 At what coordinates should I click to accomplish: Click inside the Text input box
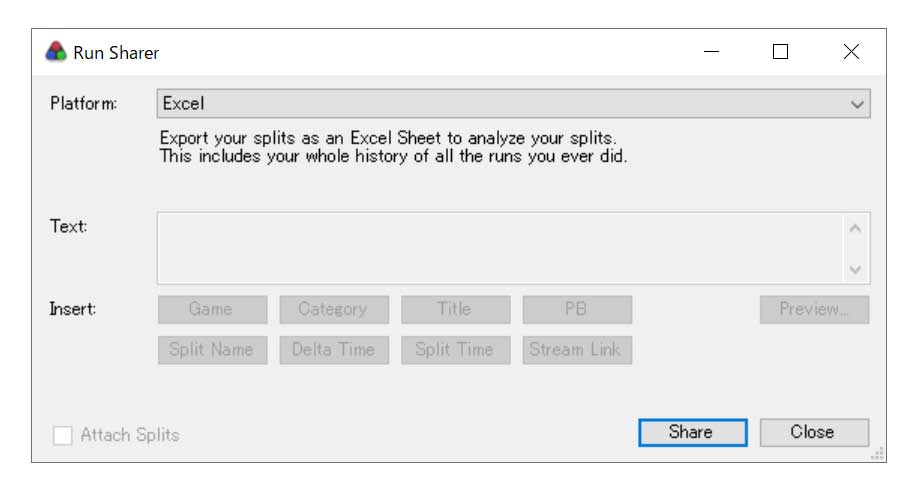500,248
